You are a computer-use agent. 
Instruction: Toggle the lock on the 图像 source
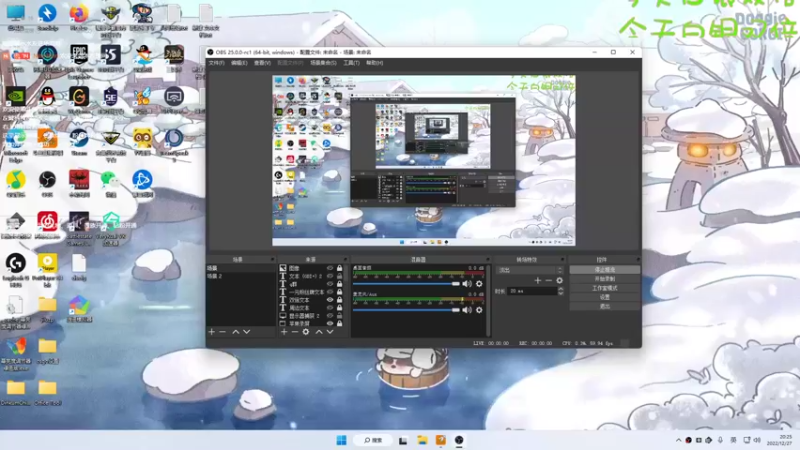[x=339, y=268]
